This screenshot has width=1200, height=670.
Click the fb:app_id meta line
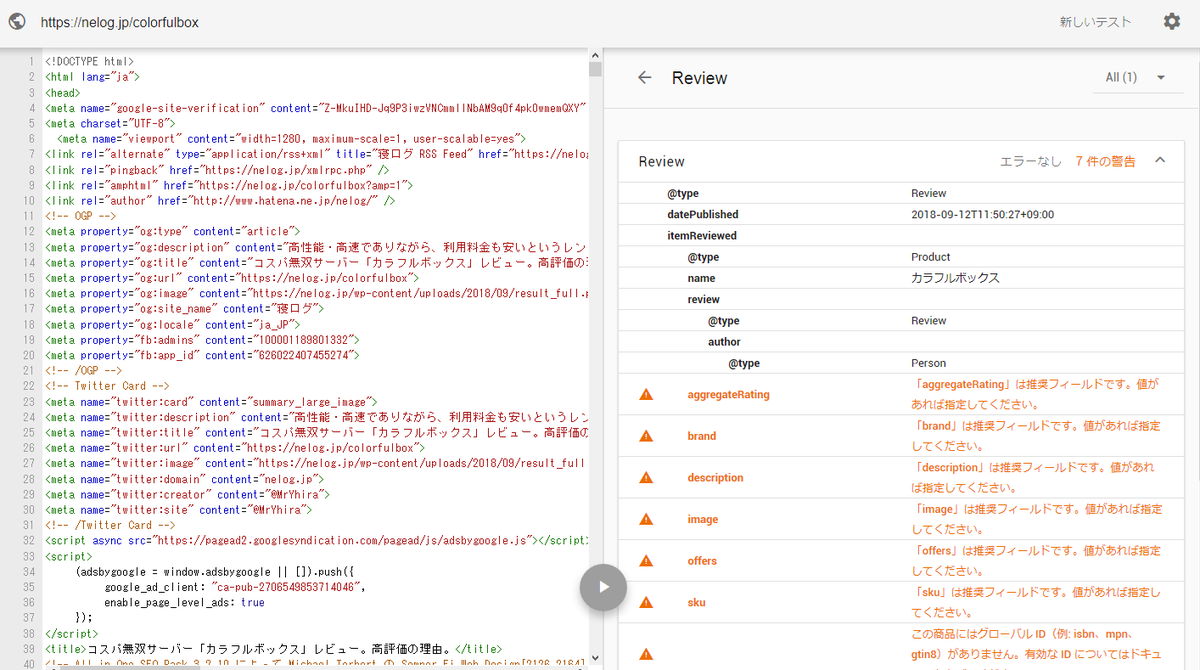(202, 355)
